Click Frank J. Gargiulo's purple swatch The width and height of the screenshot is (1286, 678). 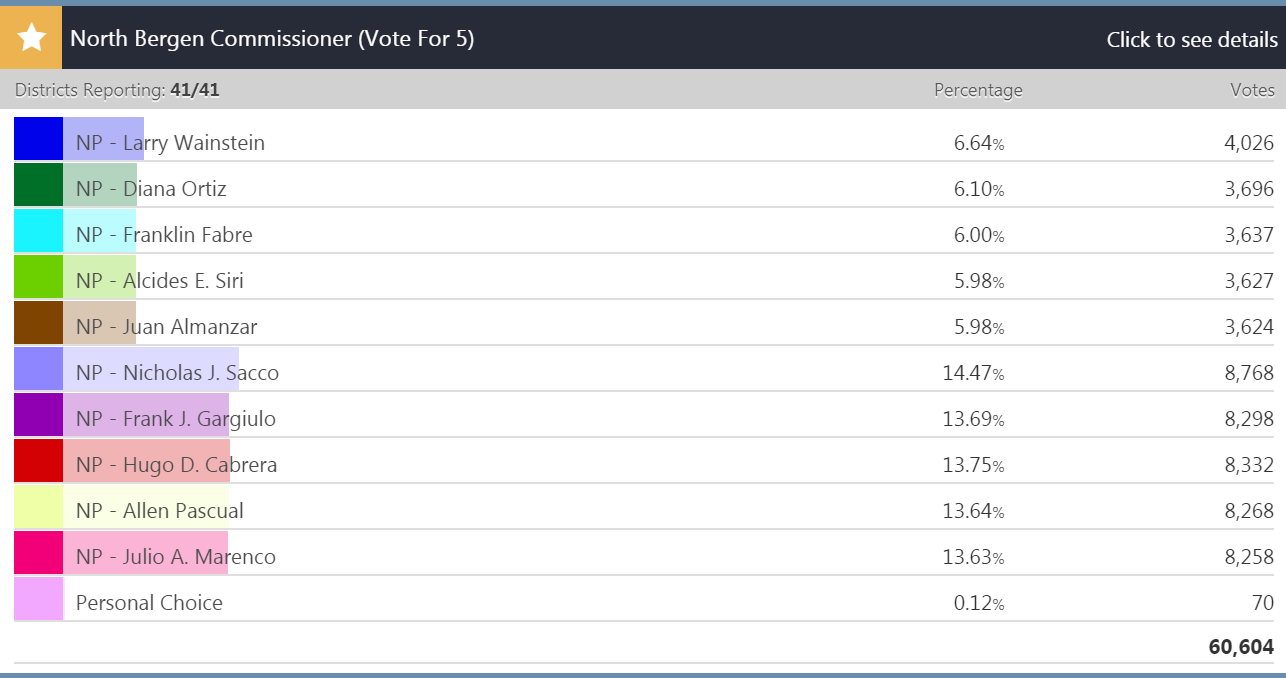pos(39,415)
